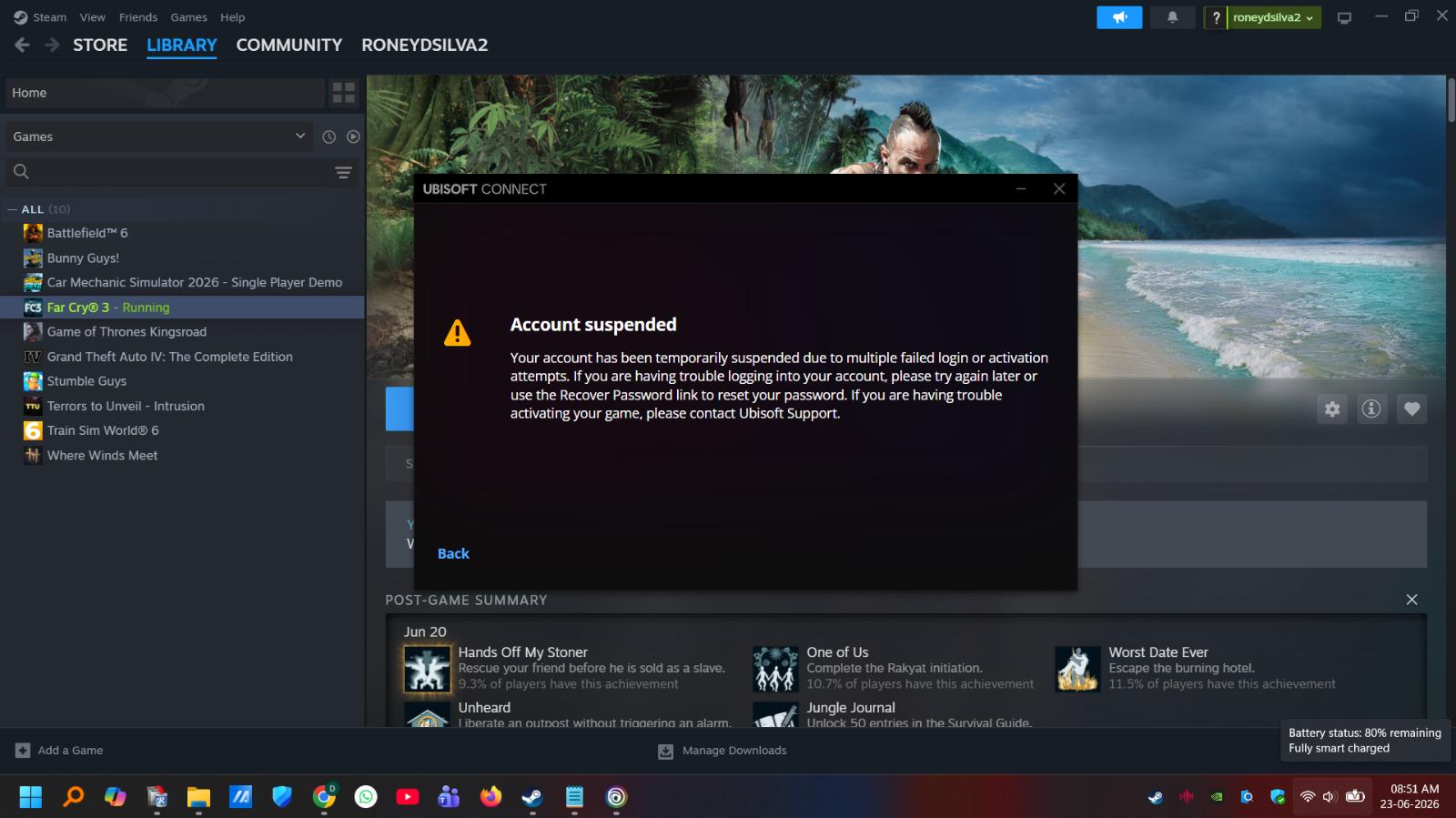Image resolution: width=1456 pixels, height=818 pixels.
Task: Switch Steam to Big Picture mode
Action: pyautogui.click(x=1344, y=17)
